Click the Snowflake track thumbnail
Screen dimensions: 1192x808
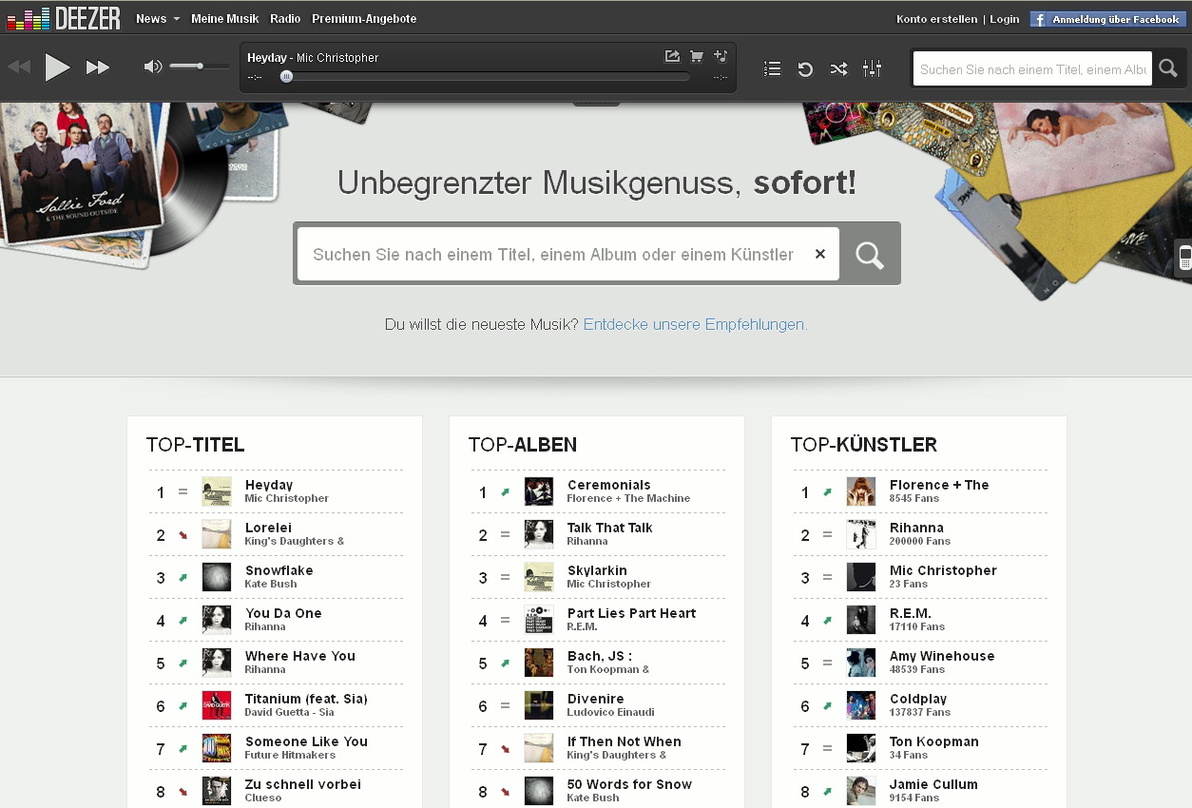(x=216, y=577)
